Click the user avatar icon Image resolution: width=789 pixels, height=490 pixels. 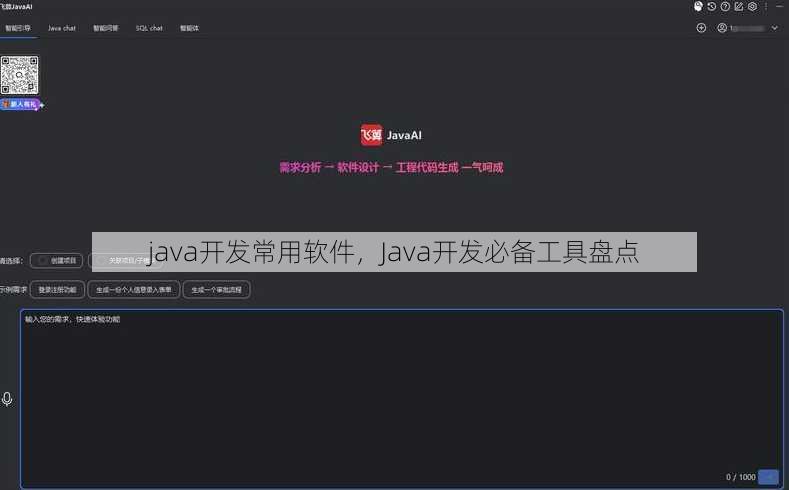(x=722, y=28)
